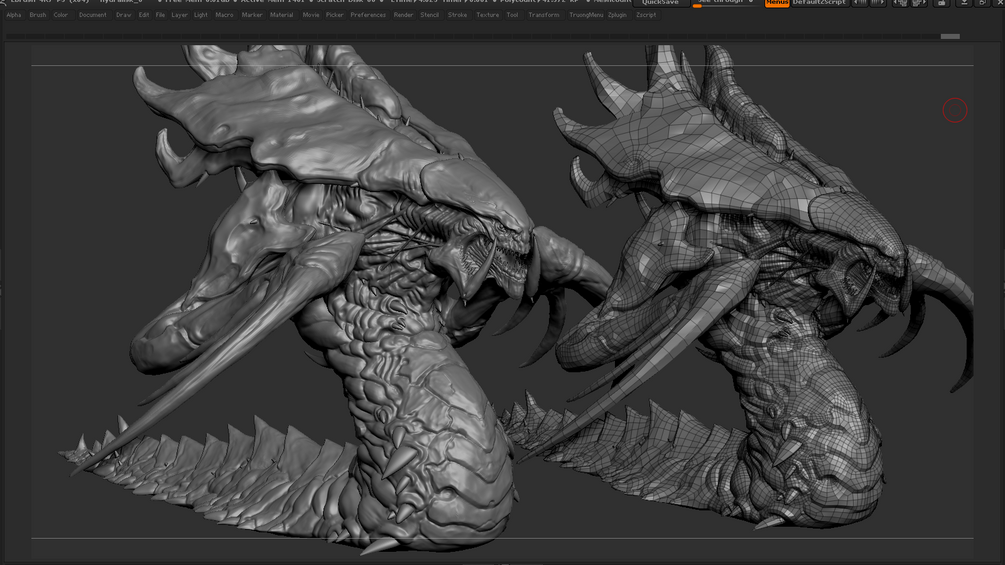Minimize the ZBrush window
The image size is (1005, 565).
pyautogui.click(x=963, y=3)
